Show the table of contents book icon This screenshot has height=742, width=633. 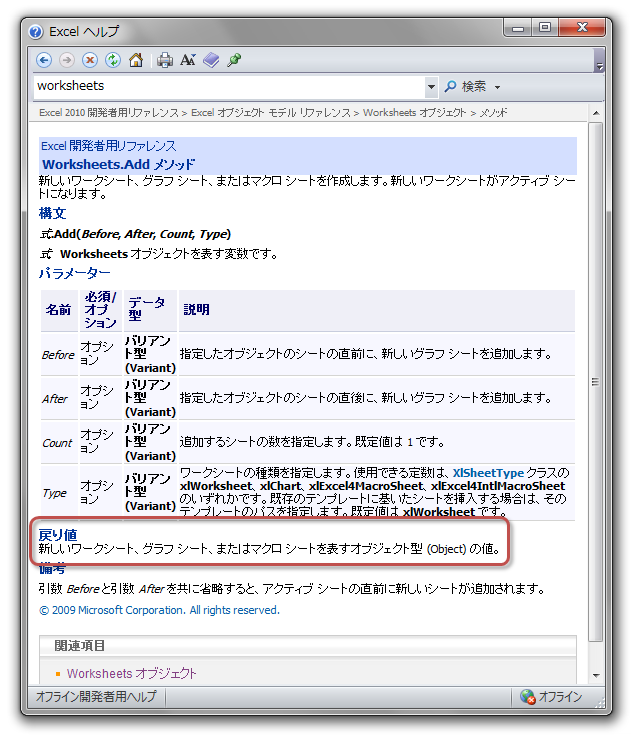click(211, 60)
